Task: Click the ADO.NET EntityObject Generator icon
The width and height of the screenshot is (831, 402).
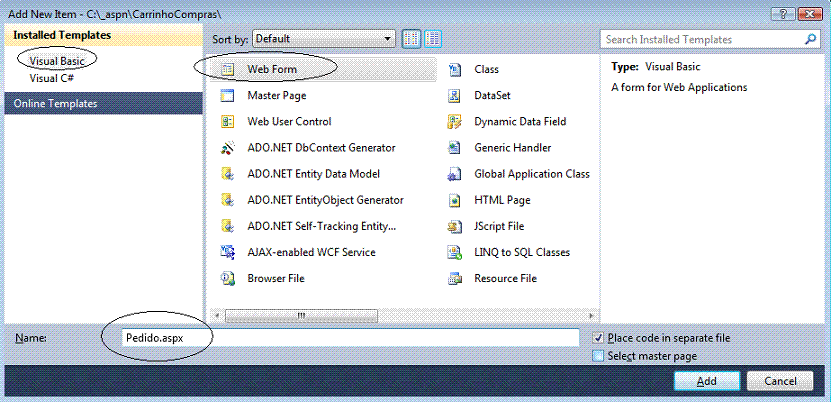Action: [x=227, y=200]
